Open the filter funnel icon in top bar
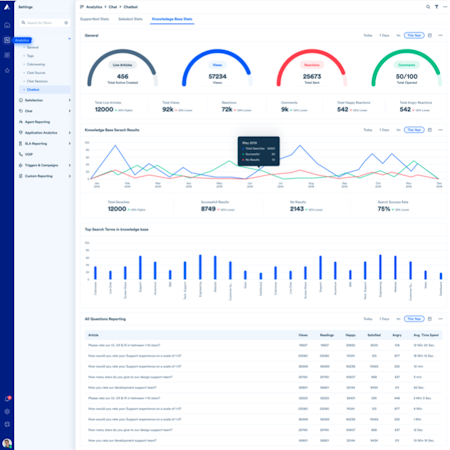This screenshot has height=450, width=450. point(436,7)
